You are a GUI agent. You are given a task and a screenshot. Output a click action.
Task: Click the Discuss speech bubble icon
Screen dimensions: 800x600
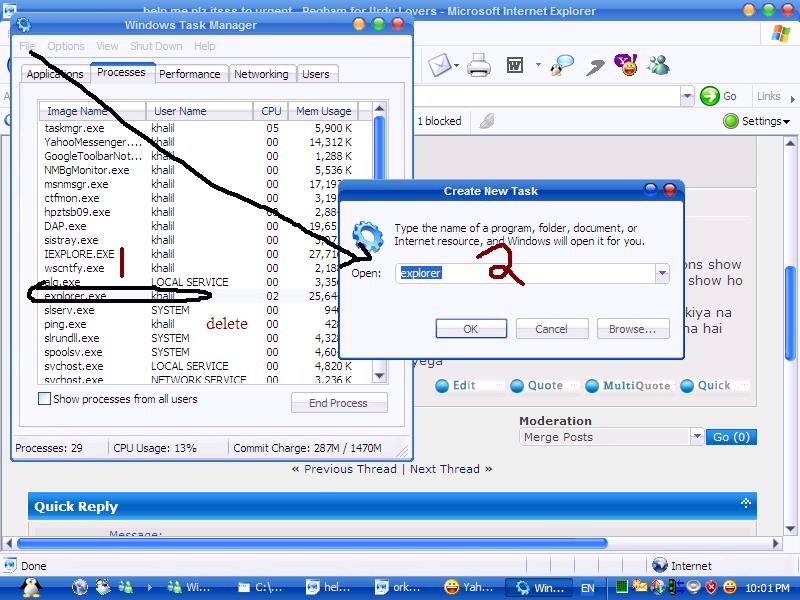click(x=564, y=66)
